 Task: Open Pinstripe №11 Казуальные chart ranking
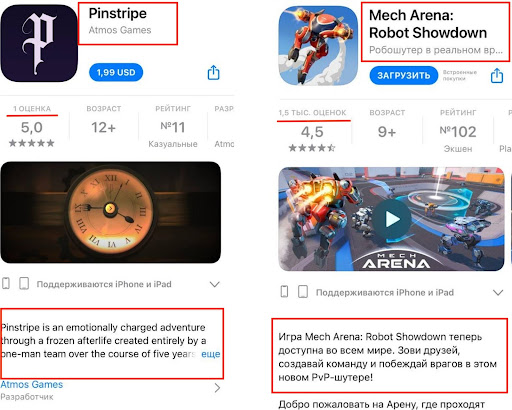173,127
